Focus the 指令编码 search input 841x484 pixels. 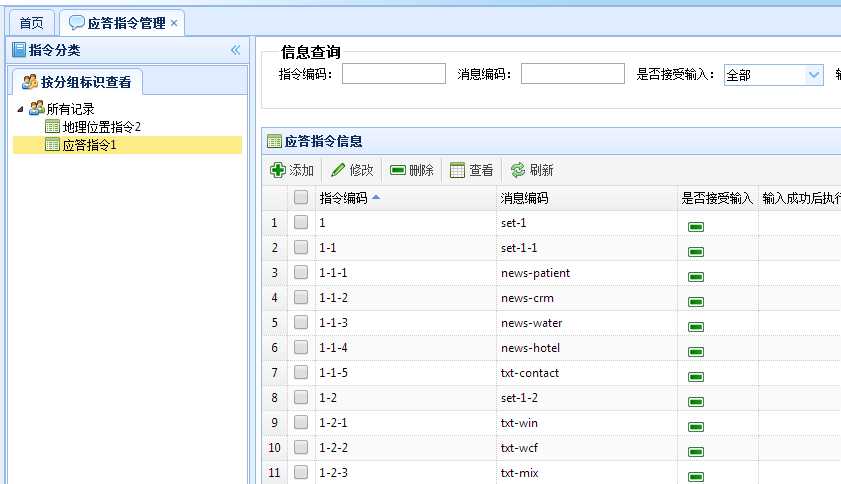394,74
